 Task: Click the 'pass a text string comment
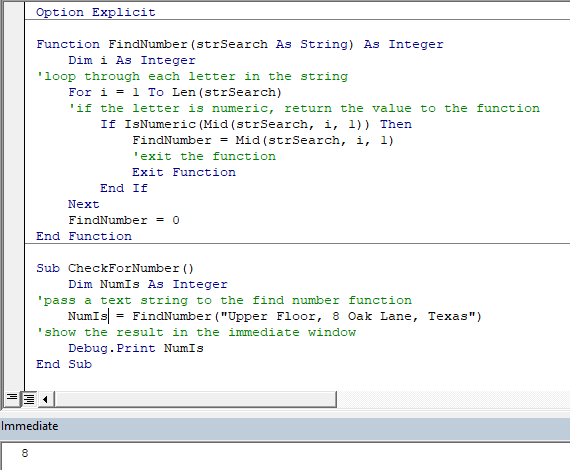click(224, 300)
